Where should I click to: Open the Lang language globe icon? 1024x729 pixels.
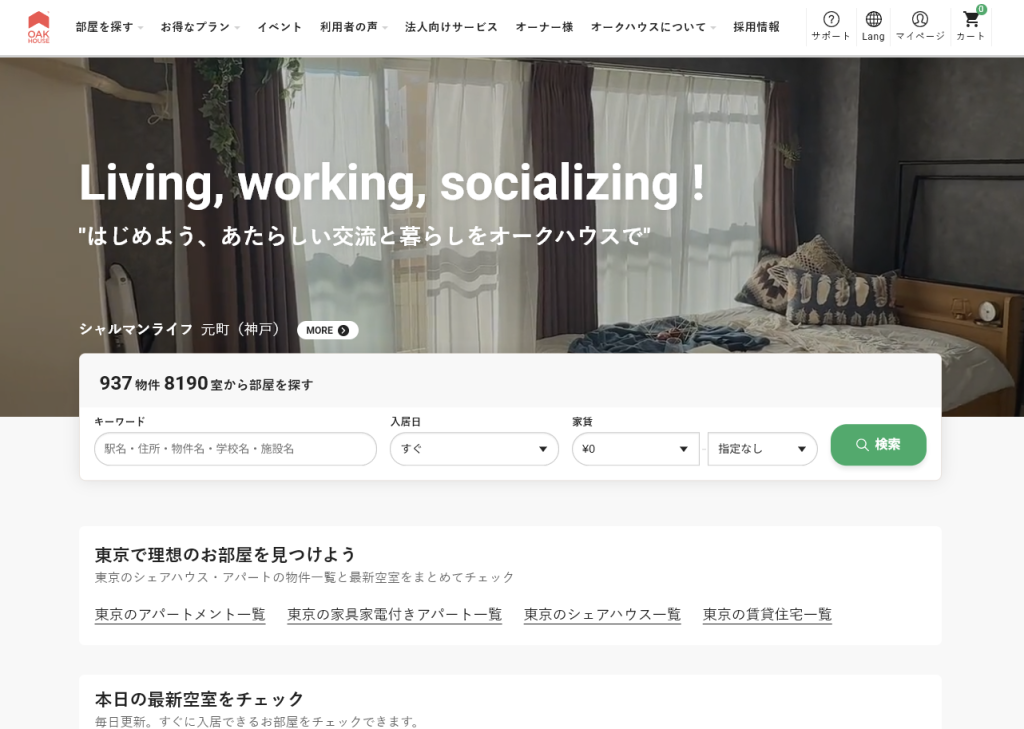pyautogui.click(x=872, y=20)
